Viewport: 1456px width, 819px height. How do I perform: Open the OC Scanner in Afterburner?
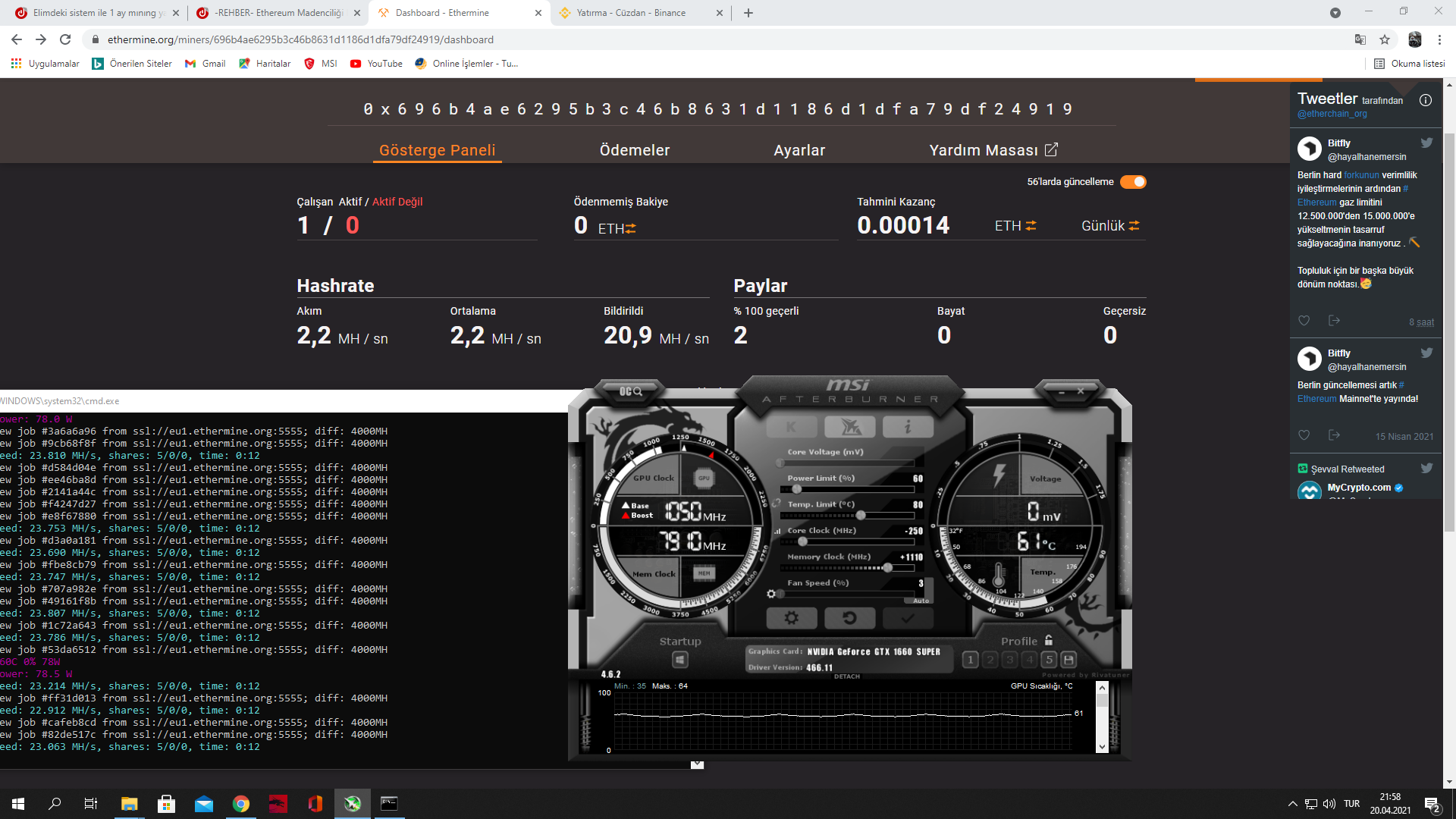click(x=630, y=391)
